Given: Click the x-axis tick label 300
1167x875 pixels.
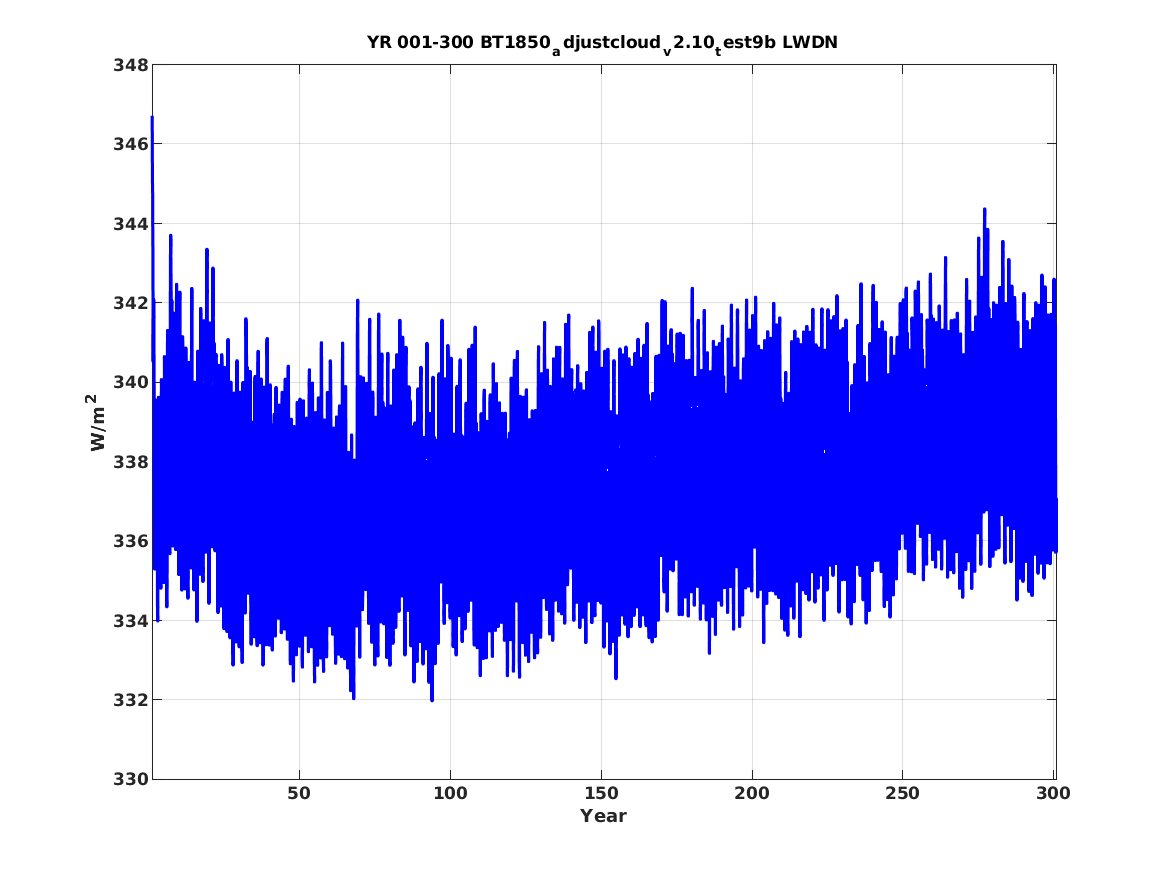Looking at the screenshot, I should 1053,794.
